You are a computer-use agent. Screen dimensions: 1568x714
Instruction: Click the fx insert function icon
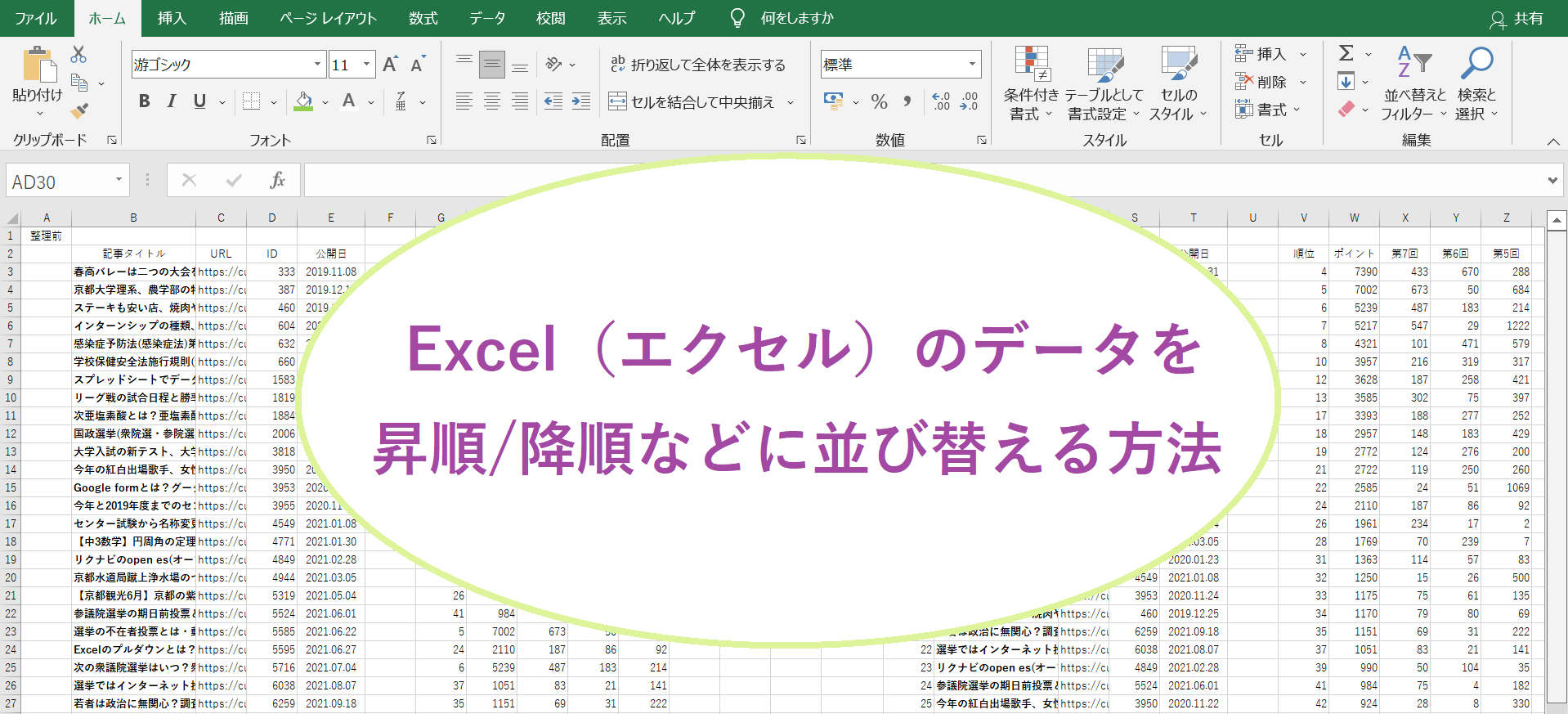coord(277,180)
